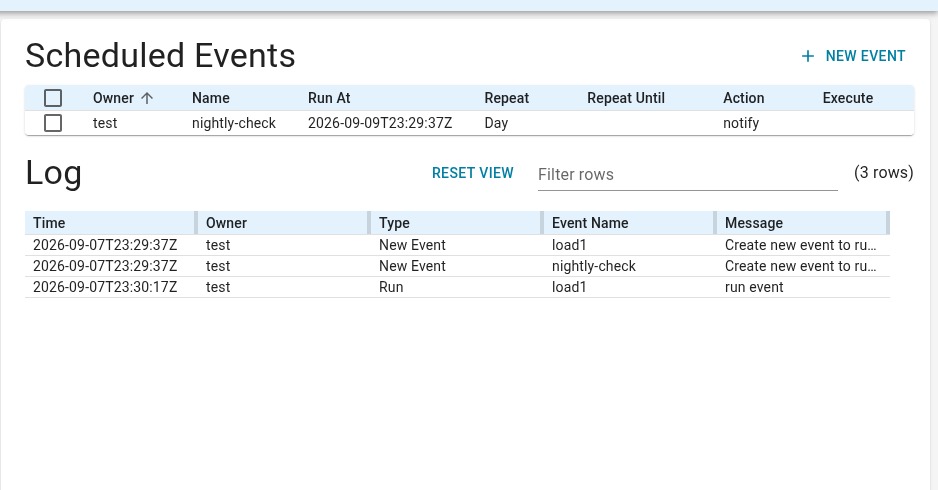The width and height of the screenshot is (938, 490).
Task: Click the Execute column header
Action: pos(848,98)
